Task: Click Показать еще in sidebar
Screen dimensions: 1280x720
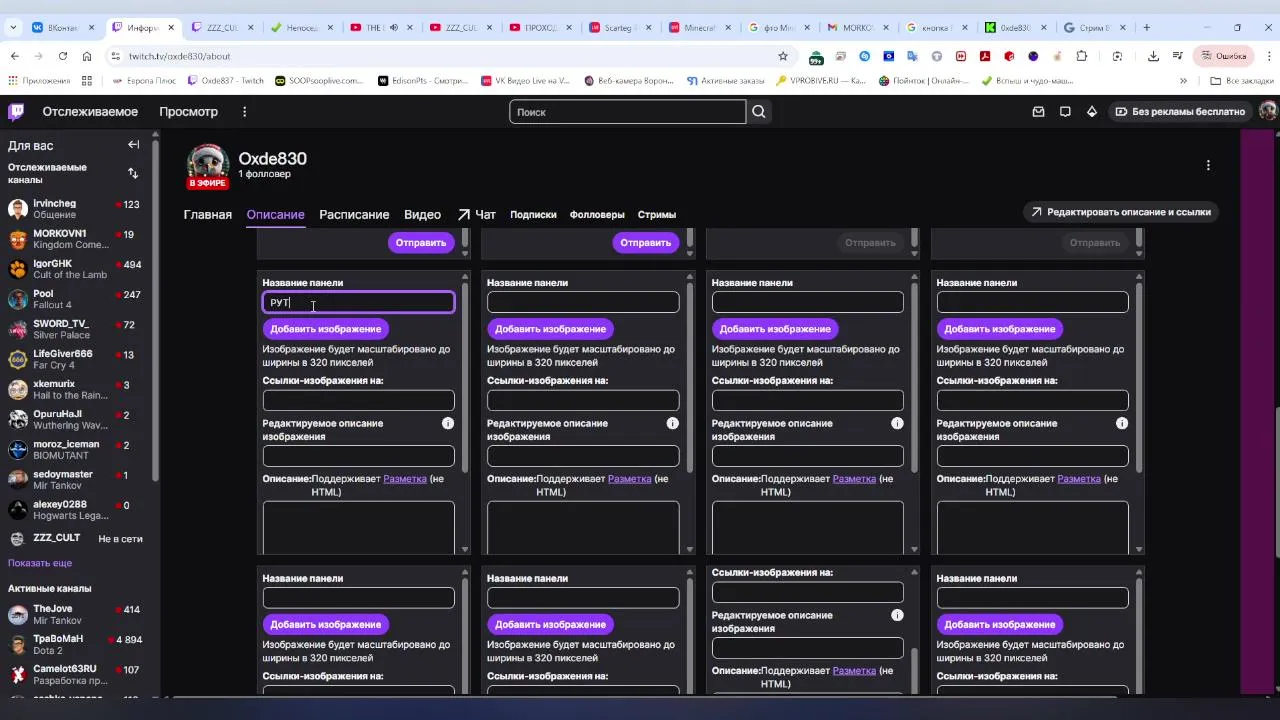Action: [x=40, y=563]
